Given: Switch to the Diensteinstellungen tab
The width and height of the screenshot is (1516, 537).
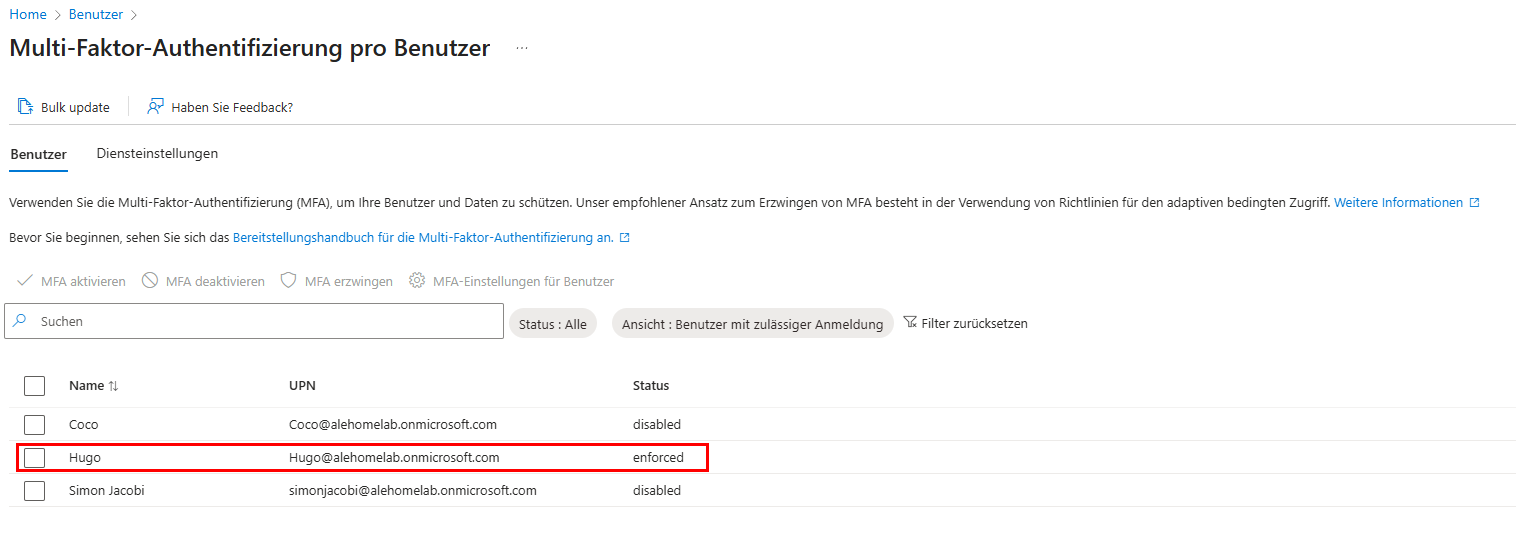Looking at the screenshot, I should click(x=157, y=154).
